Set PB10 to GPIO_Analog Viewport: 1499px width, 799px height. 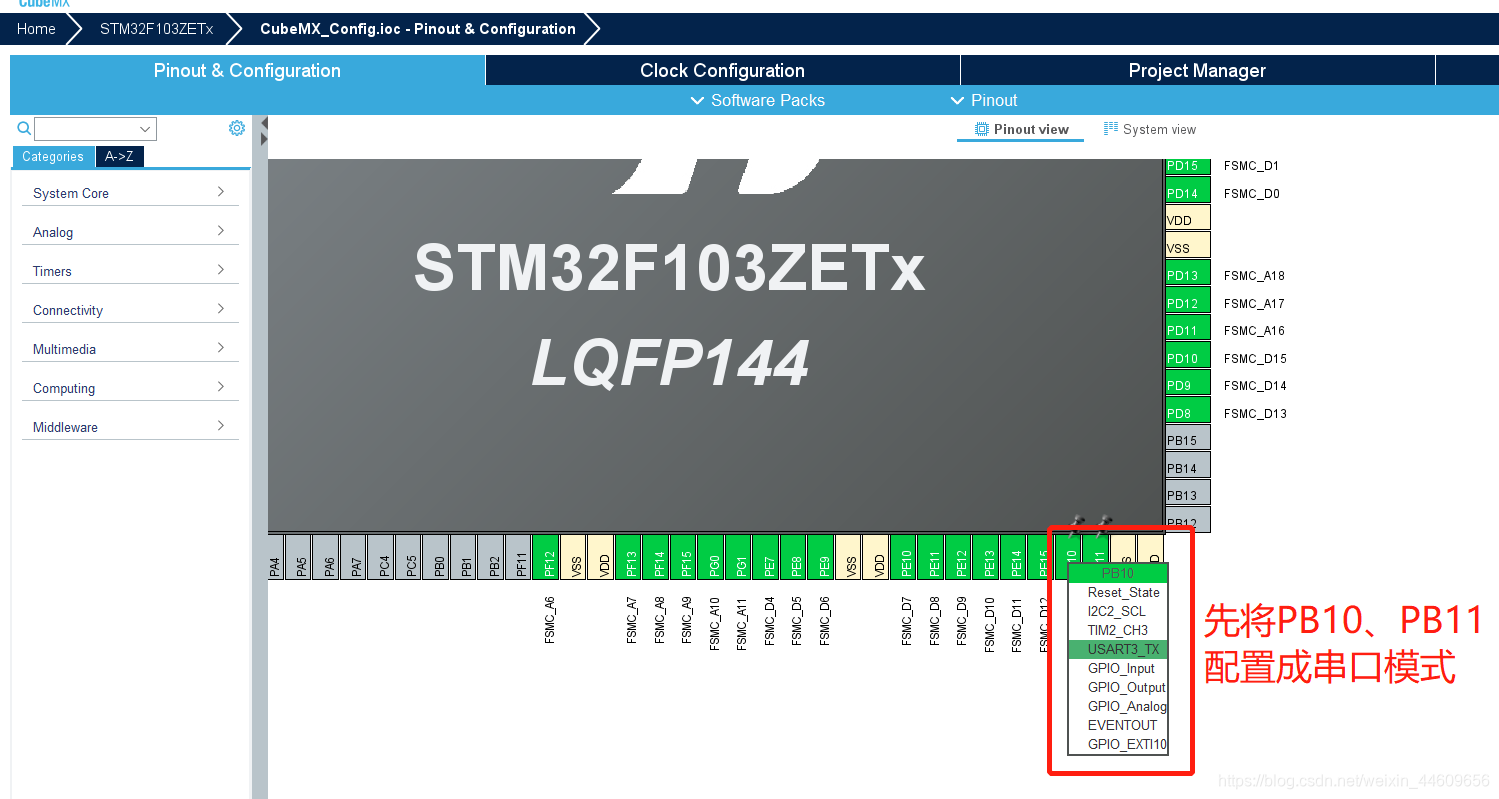pos(1118,706)
